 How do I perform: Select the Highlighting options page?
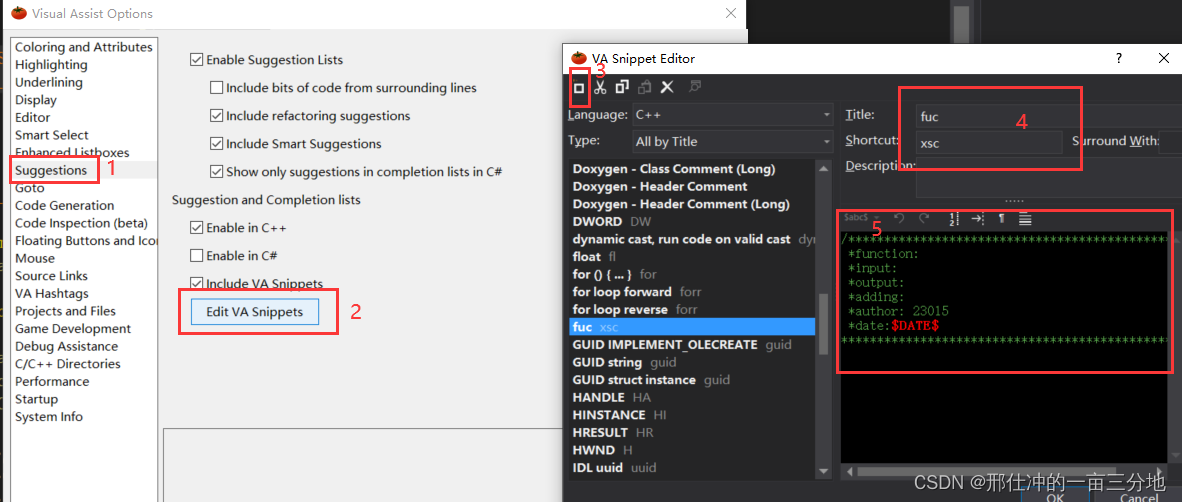[51, 65]
